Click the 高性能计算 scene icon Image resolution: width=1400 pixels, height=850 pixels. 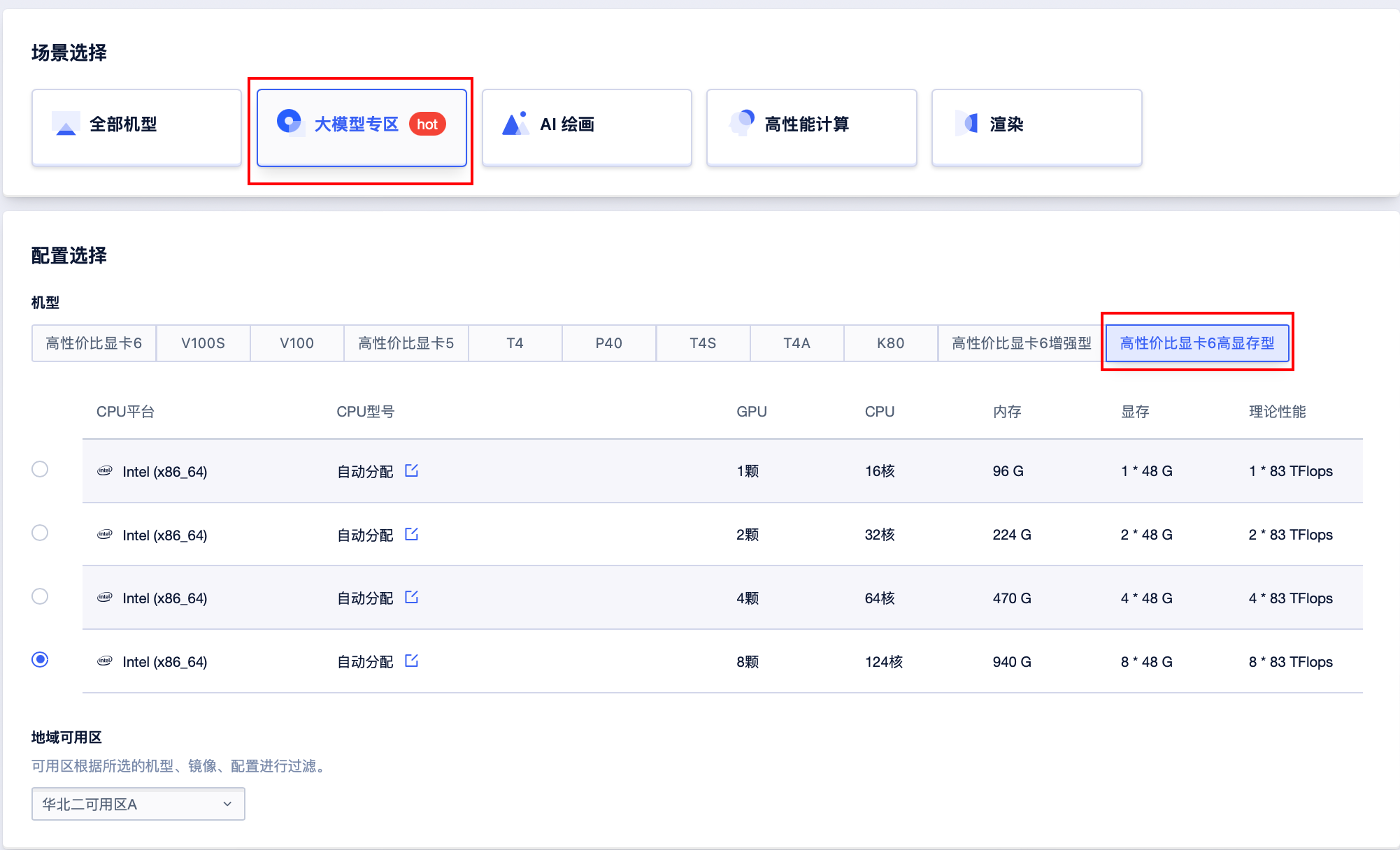[x=741, y=122]
